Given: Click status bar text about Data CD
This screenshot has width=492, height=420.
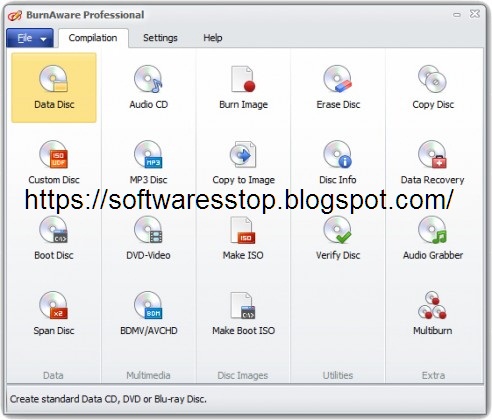Looking at the screenshot, I should click(108, 399).
